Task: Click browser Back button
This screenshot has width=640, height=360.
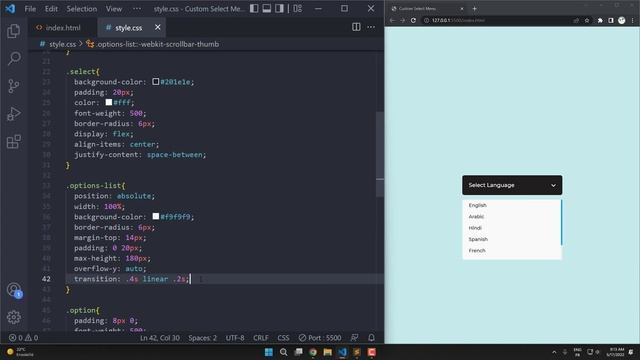Action: [392, 20]
